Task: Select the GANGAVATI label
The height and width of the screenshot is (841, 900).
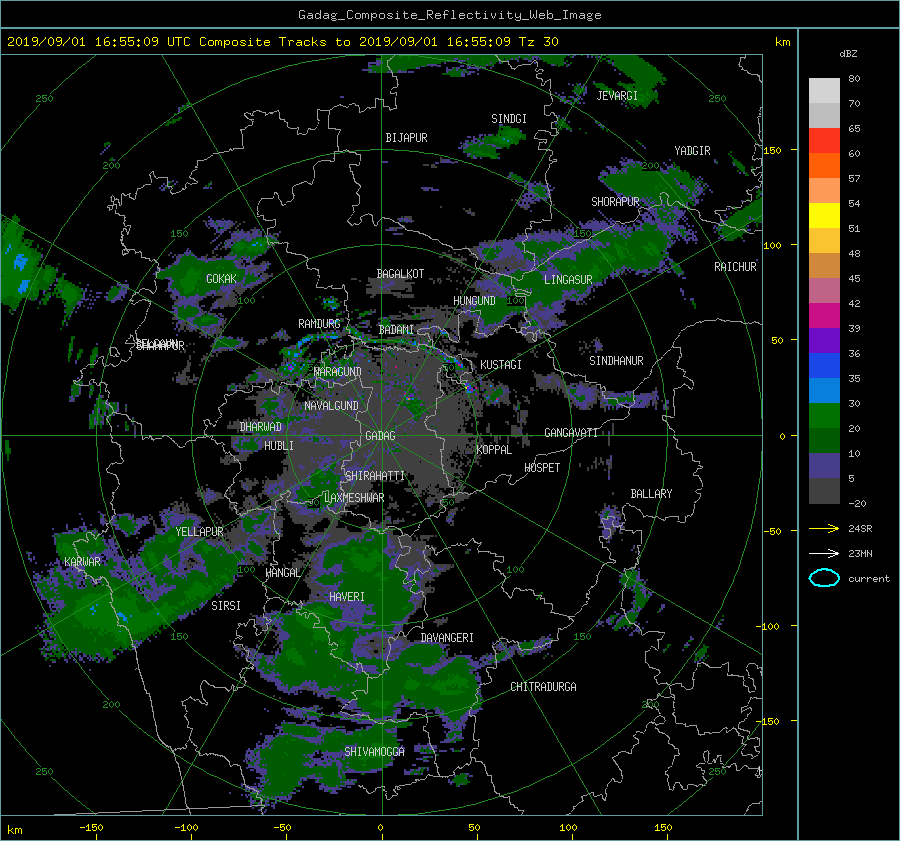Action: (x=571, y=433)
